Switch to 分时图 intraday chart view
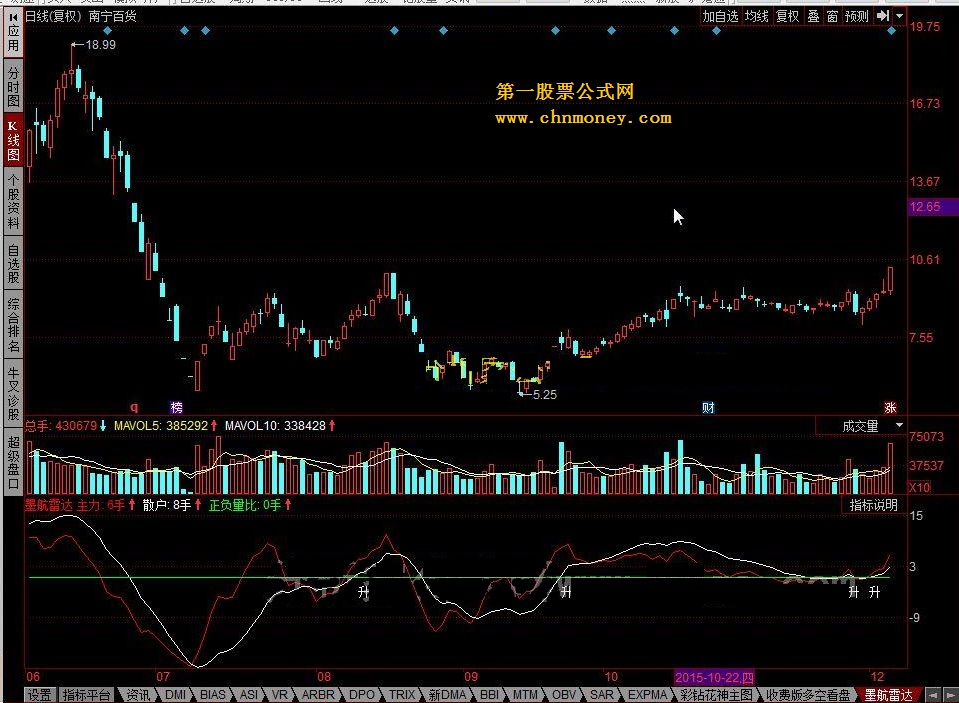 point(13,86)
